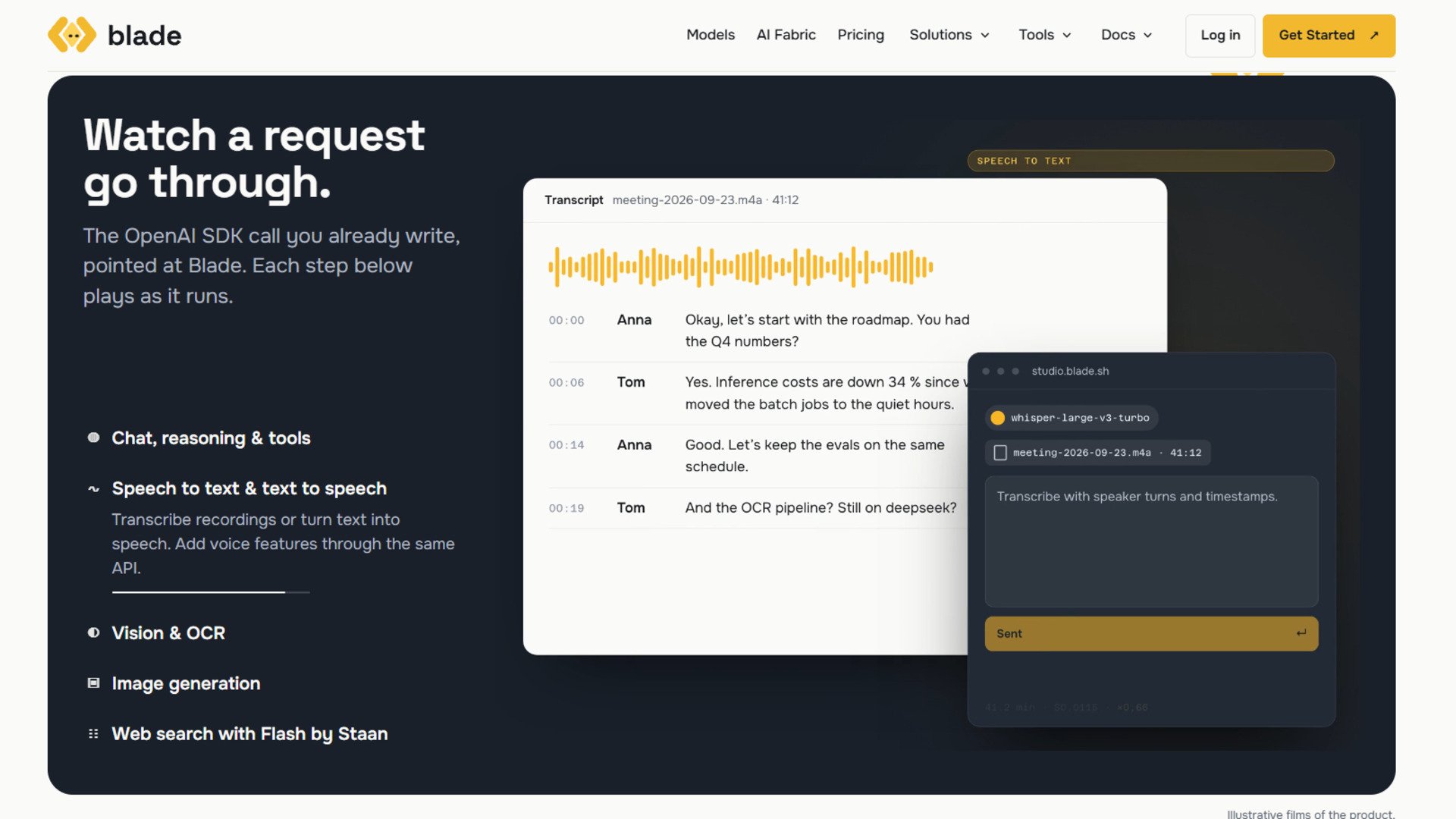Screen dimensions: 1456x819
Task: Click the 00:06 timestamp for Tom
Action: click(566, 383)
